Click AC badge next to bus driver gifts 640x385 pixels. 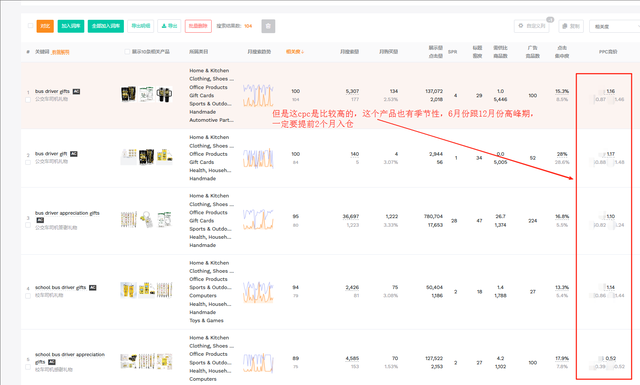(x=76, y=91)
